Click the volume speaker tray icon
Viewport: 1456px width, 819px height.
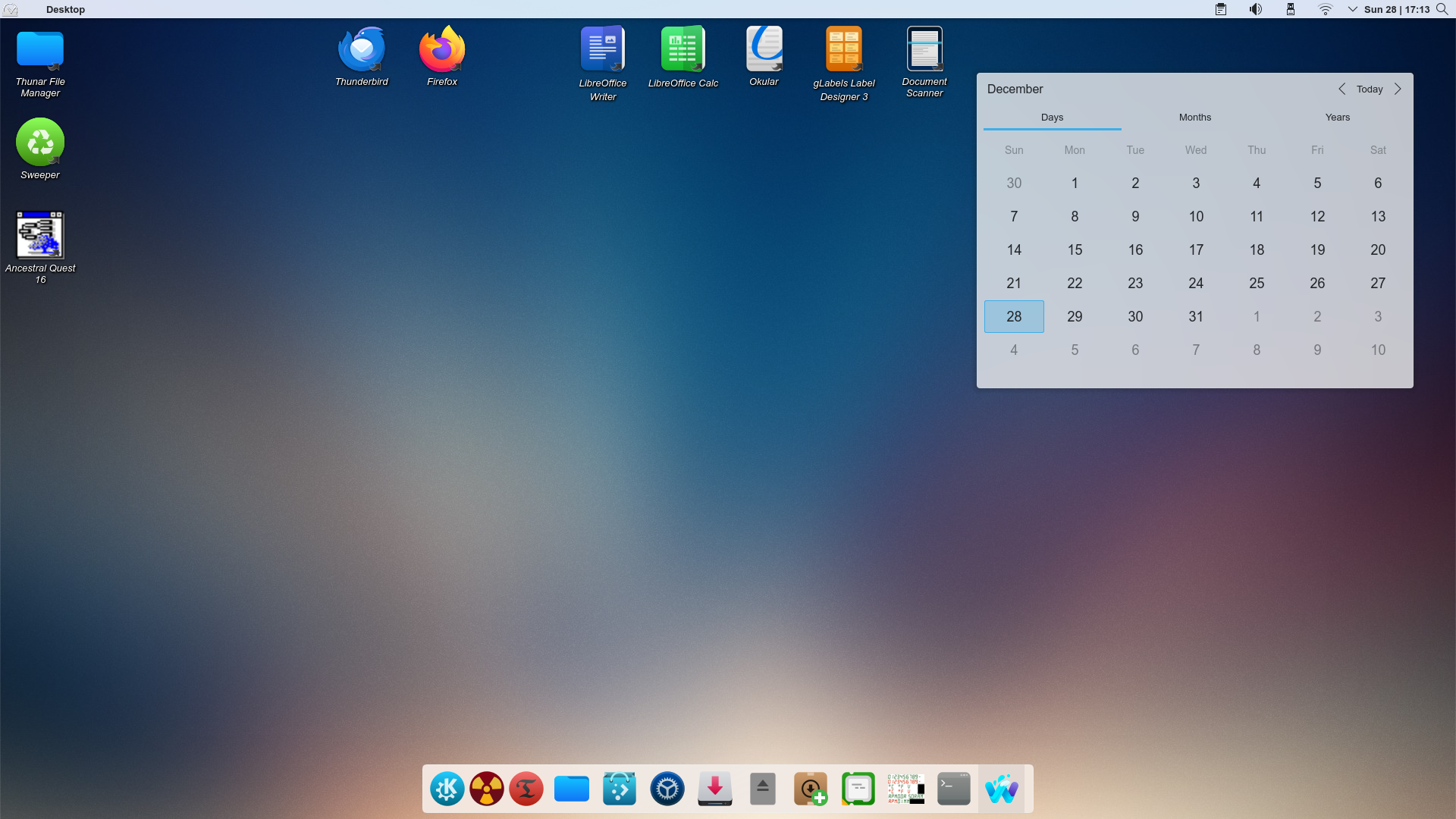pyautogui.click(x=1256, y=10)
